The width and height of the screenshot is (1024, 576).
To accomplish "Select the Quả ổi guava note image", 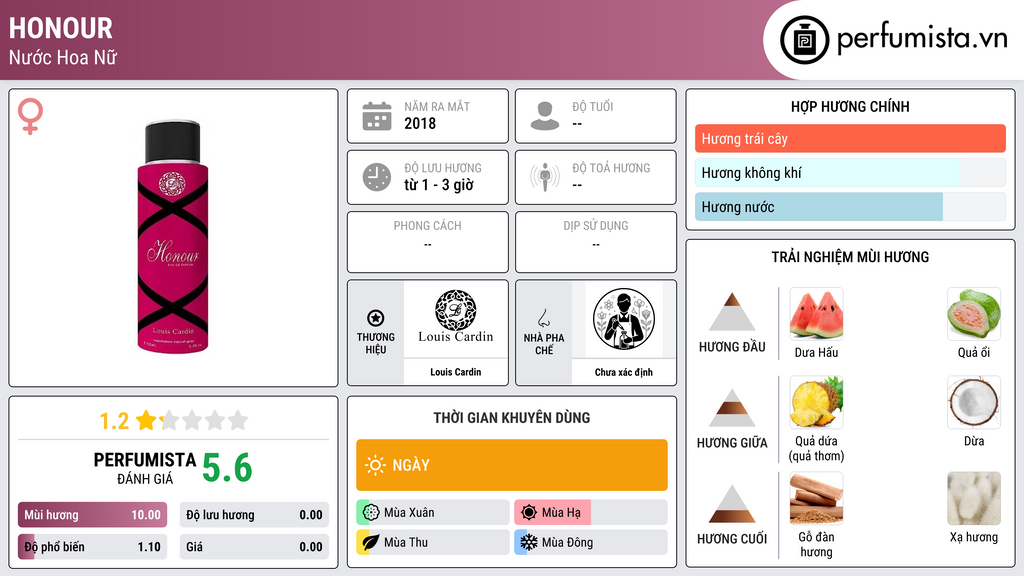I will 974,314.
